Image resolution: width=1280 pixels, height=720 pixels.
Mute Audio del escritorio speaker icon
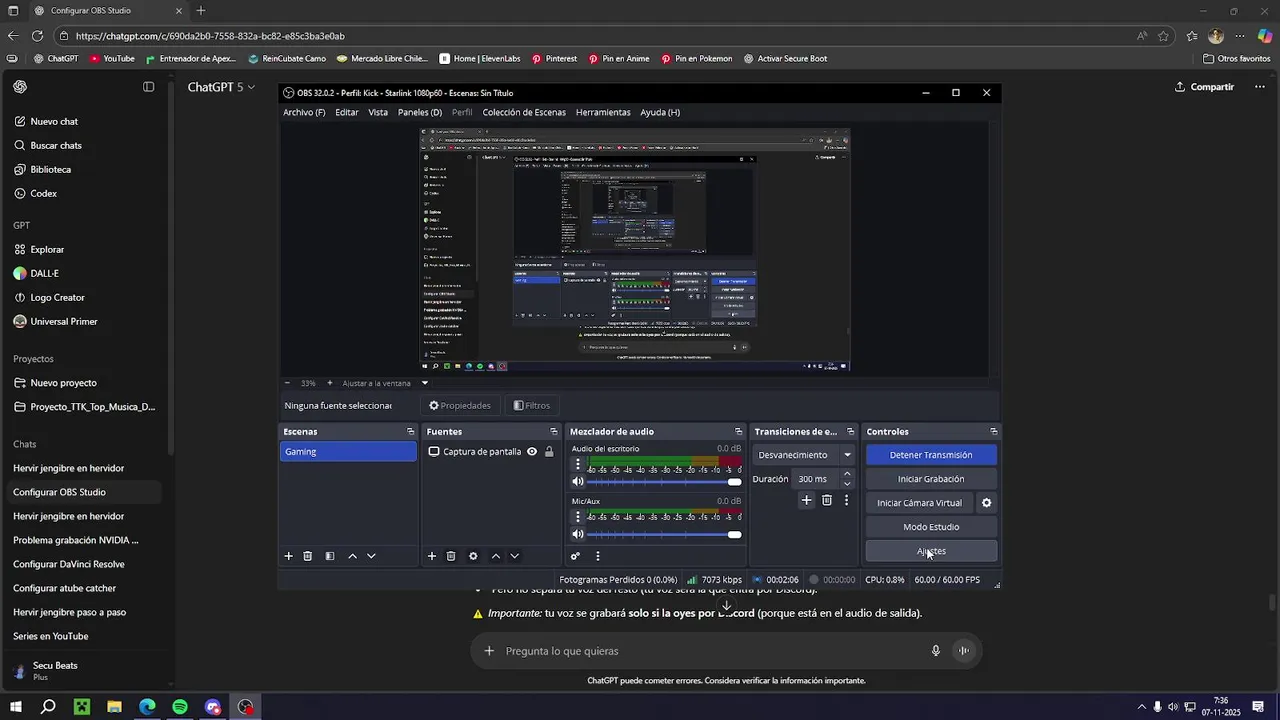(577, 482)
